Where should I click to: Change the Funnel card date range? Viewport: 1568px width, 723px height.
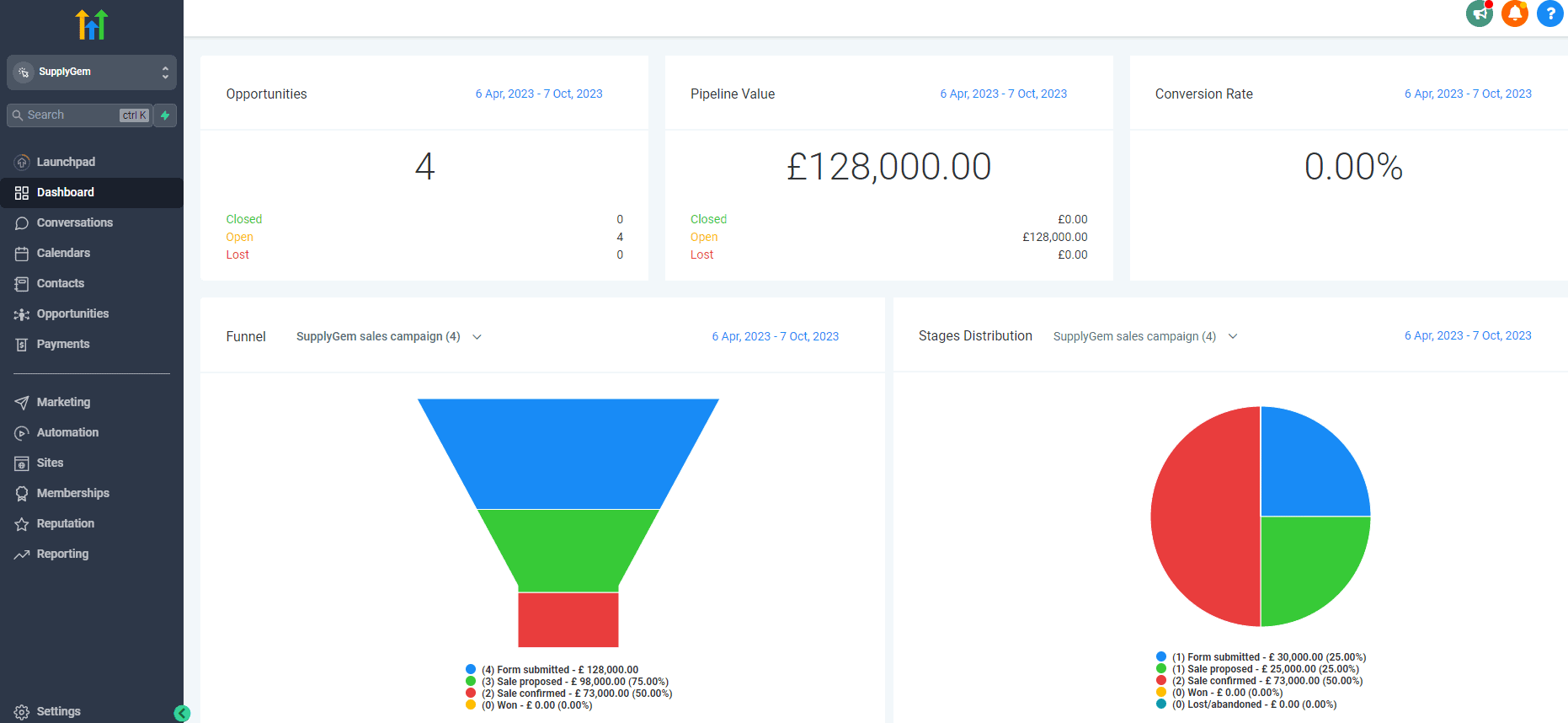[776, 337]
